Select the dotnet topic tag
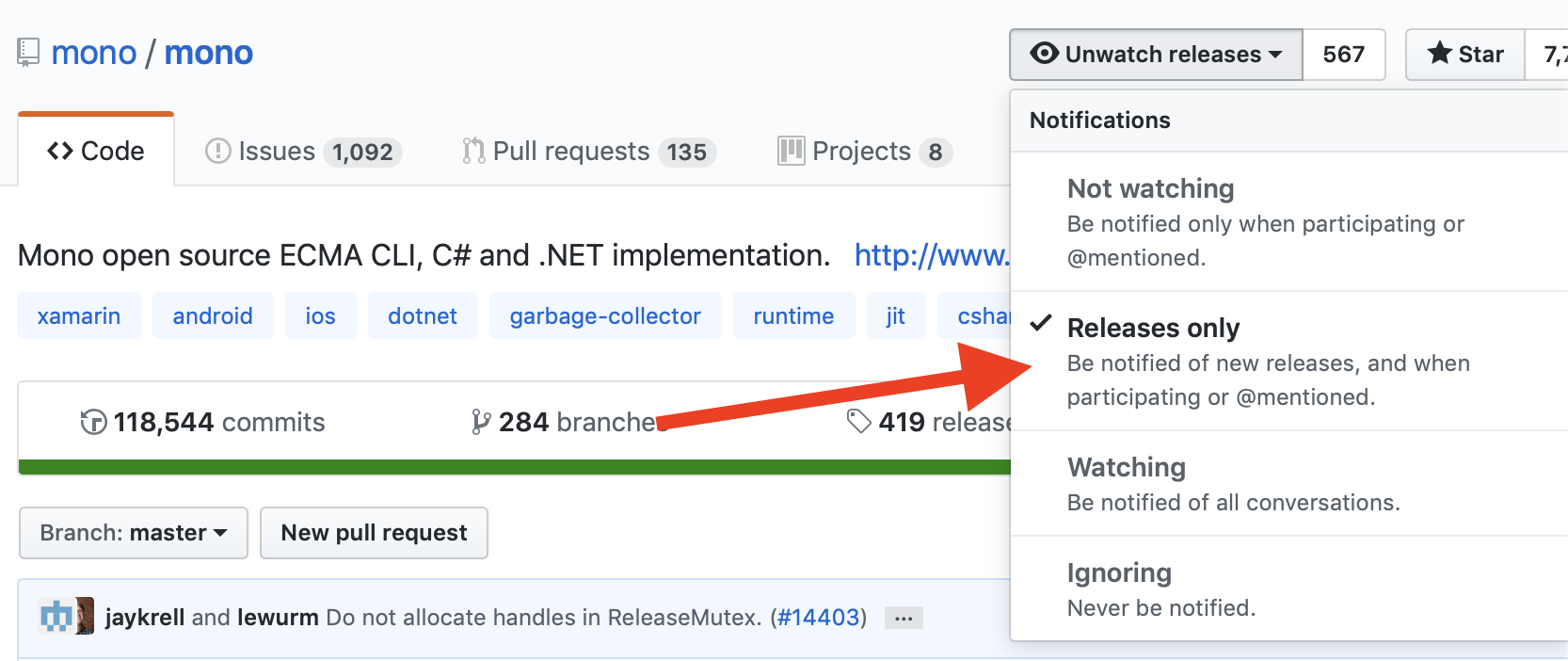 pyautogui.click(x=423, y=315)
